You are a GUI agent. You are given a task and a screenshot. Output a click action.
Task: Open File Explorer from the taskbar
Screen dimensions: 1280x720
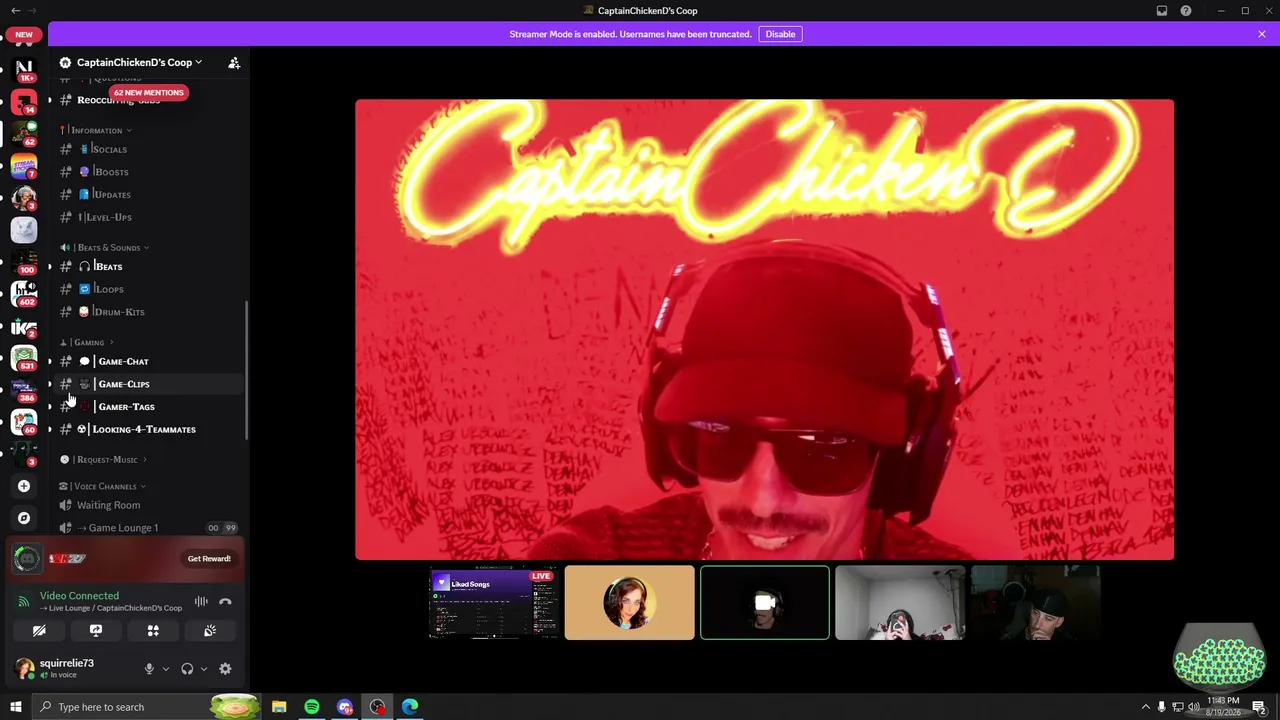point(279,707)
